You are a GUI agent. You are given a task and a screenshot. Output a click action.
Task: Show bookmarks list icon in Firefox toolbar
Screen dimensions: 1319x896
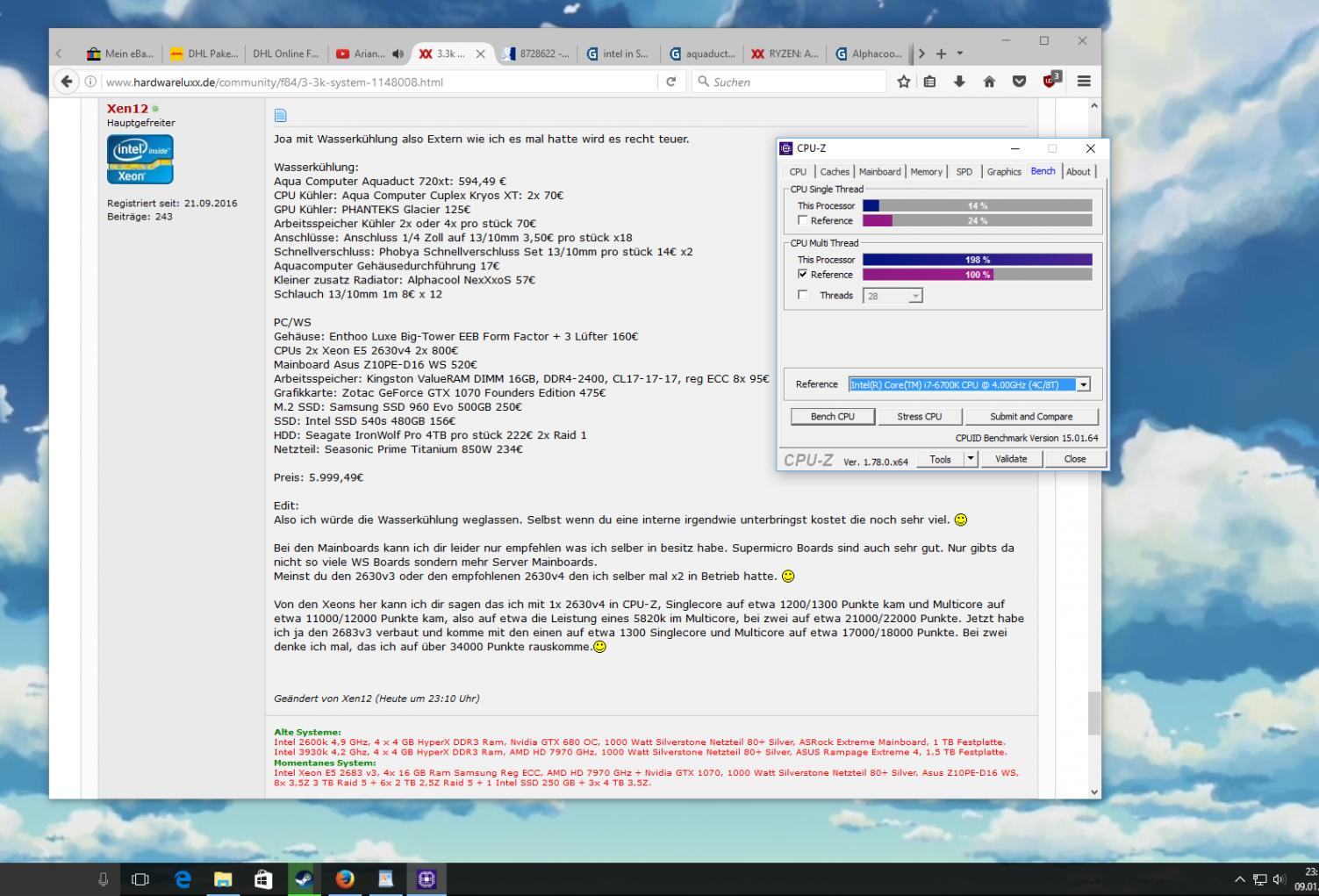tap(930, 82)
